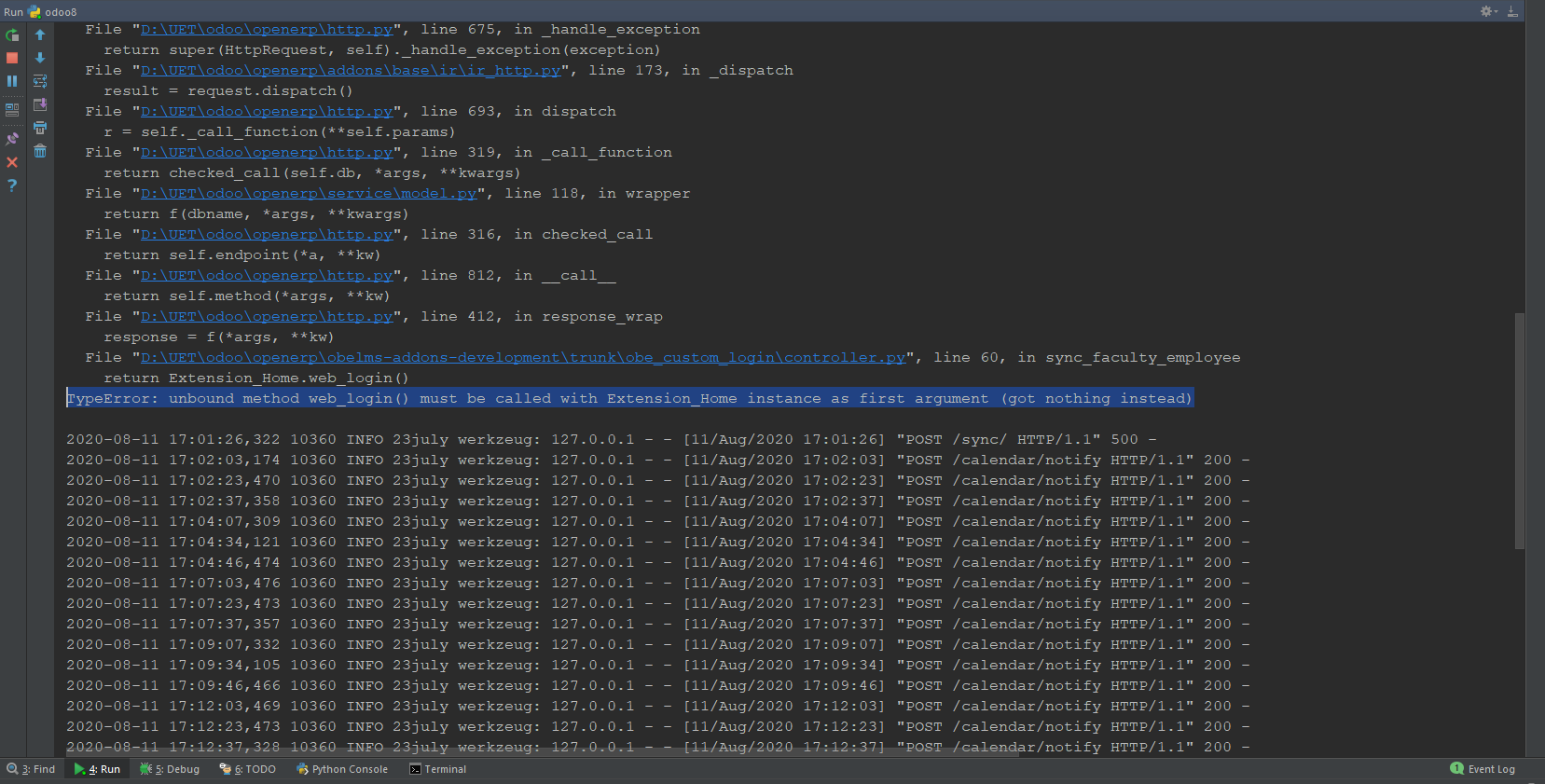
Task: Click the 'return Extension_Home.web_login()' line
Action: [256, 378]
